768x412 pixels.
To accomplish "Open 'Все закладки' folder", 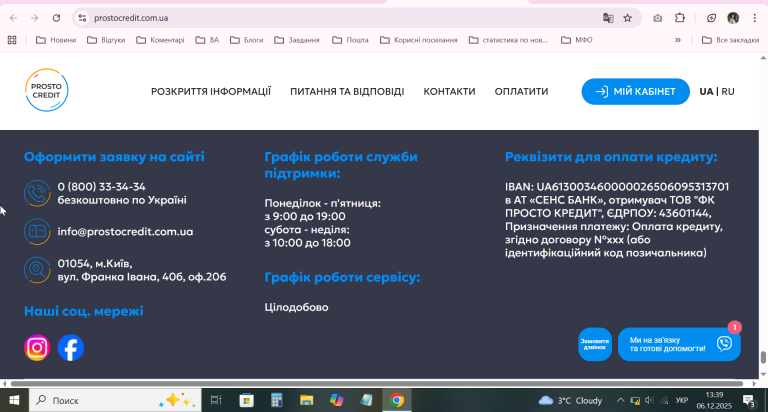I will [x=730, y=40].
